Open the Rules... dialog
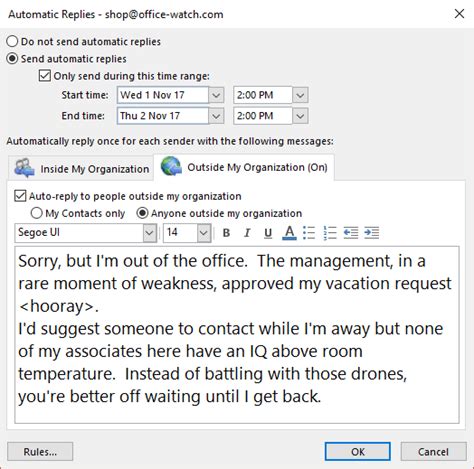The width and height of the screenshot is (474, 469). point(40,452)
